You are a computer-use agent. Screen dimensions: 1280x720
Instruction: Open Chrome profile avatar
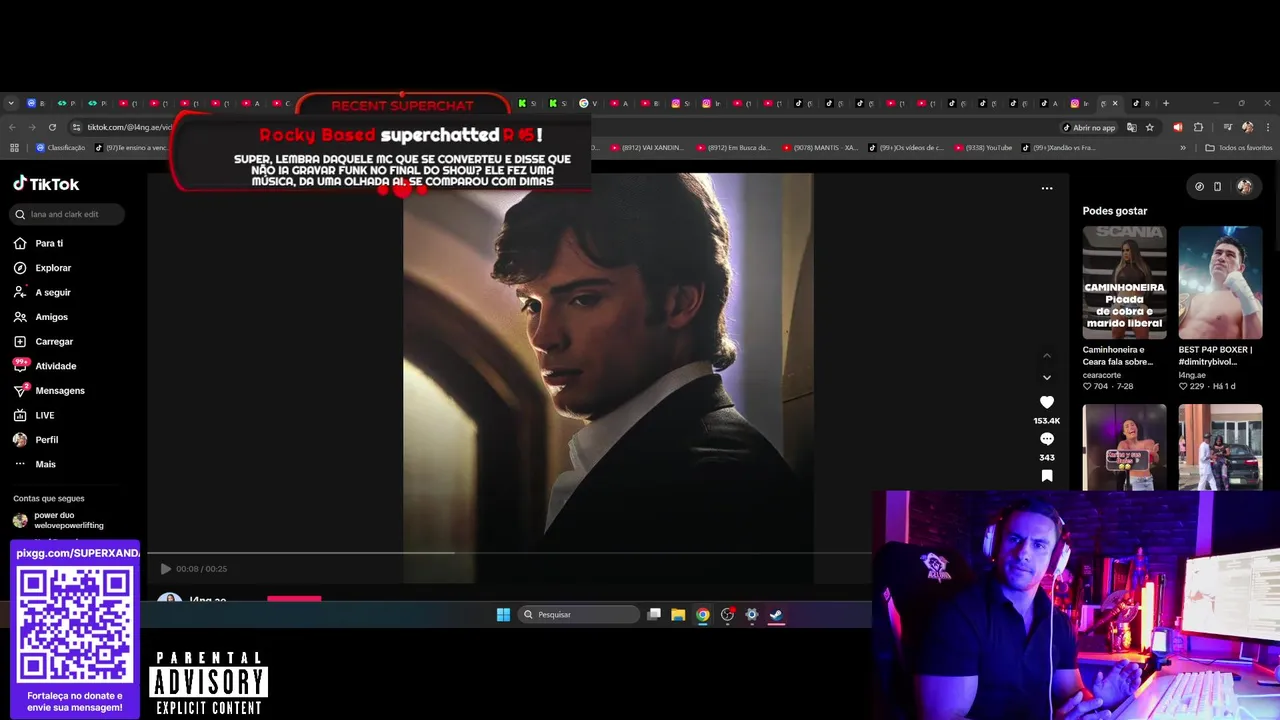click(1247, 127)
